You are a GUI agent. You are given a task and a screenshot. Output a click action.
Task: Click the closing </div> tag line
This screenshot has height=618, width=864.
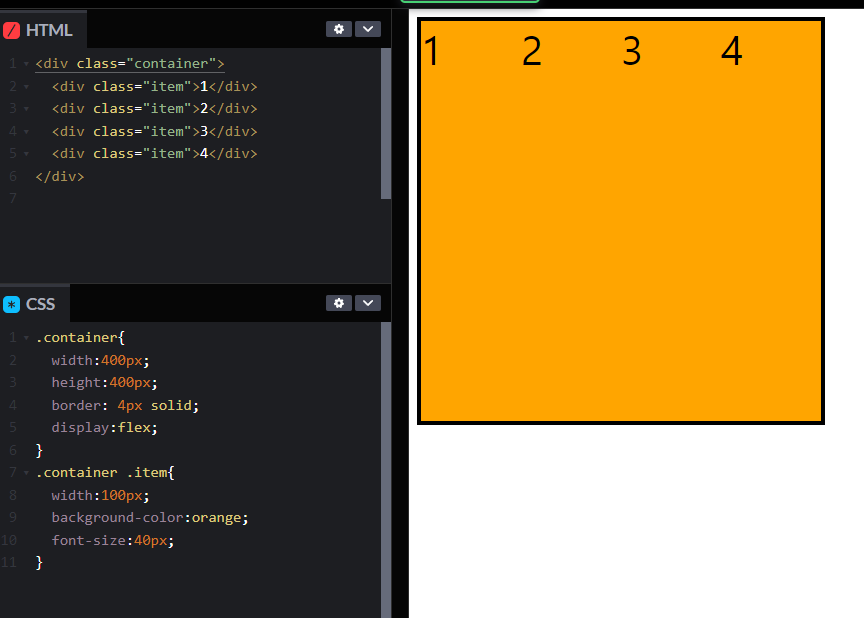click(x=60, y=177)
